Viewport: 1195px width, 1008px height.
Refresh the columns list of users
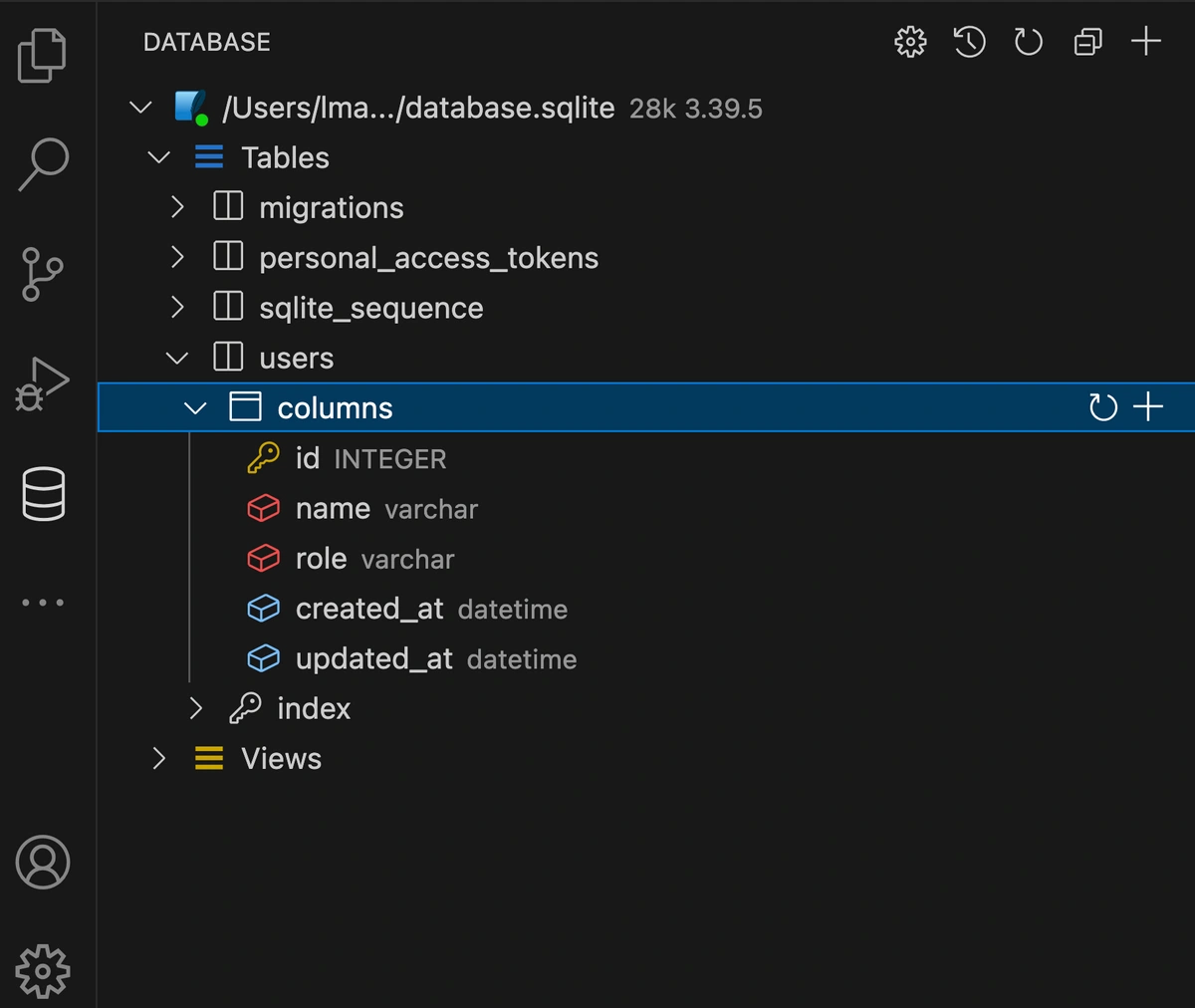tap(1102, 407)
